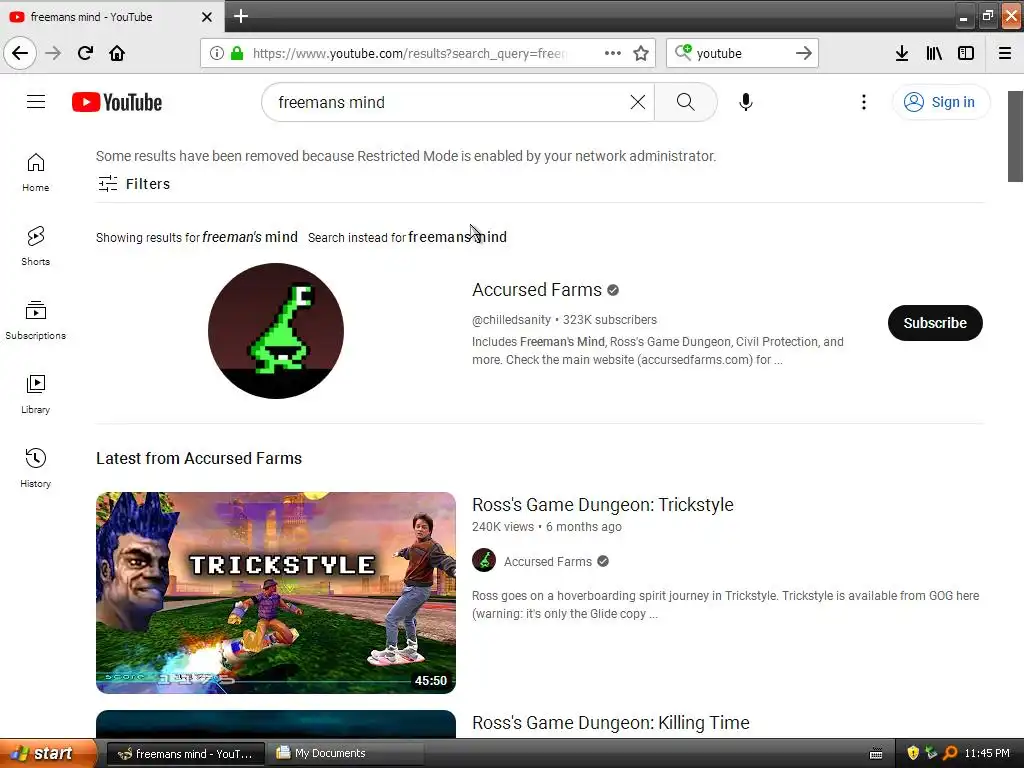This screenshot has height=768, width=1024.
Task: Click the security shield tray icon
Action: point(913,753)
